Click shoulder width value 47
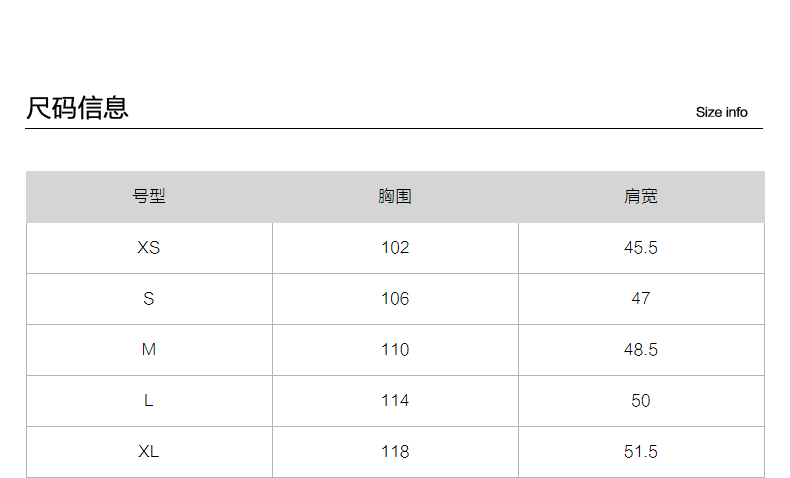 (x=641, y=299)
